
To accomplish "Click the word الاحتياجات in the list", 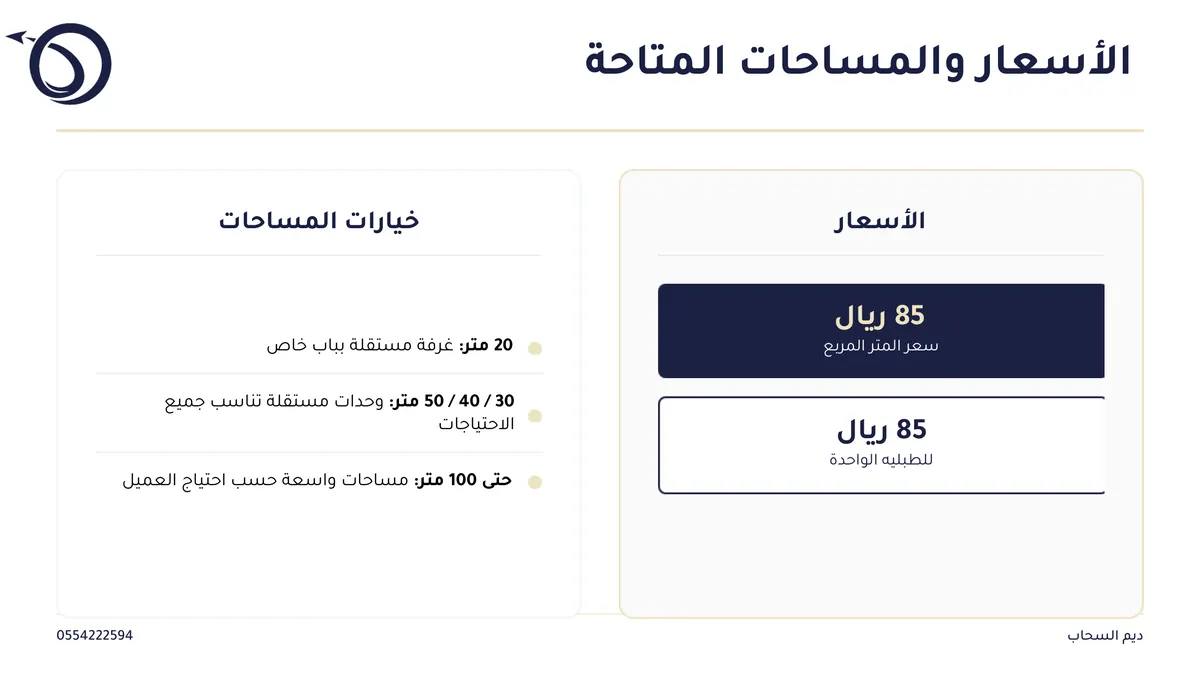I will click(x=476, y=424).
